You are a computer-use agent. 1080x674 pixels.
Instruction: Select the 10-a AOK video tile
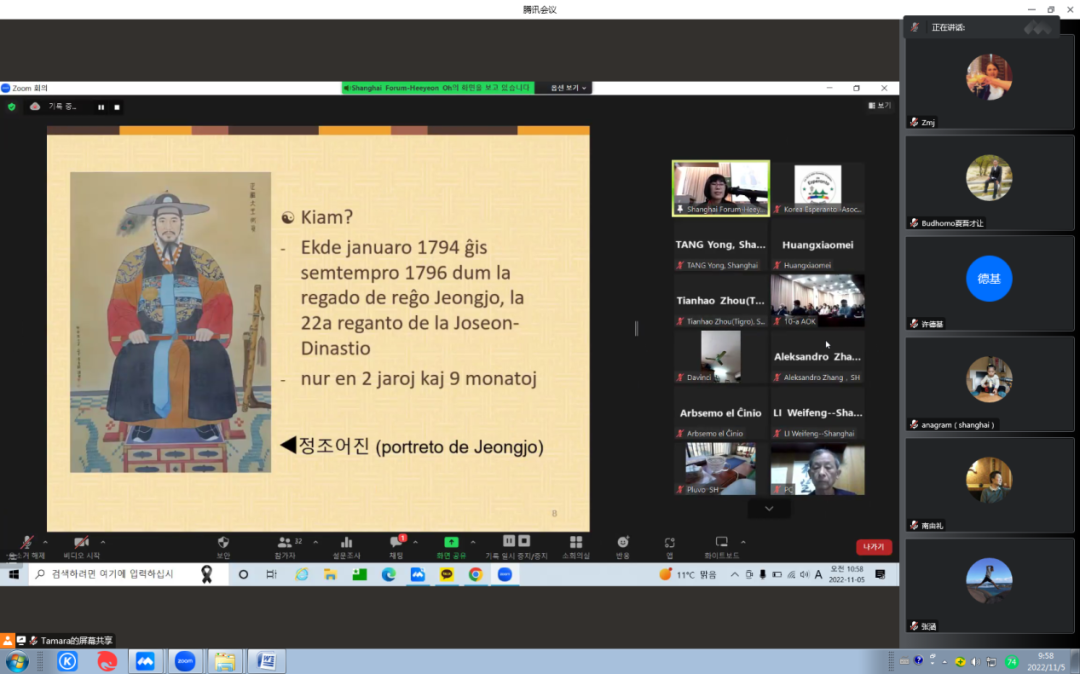pos(818,301)
